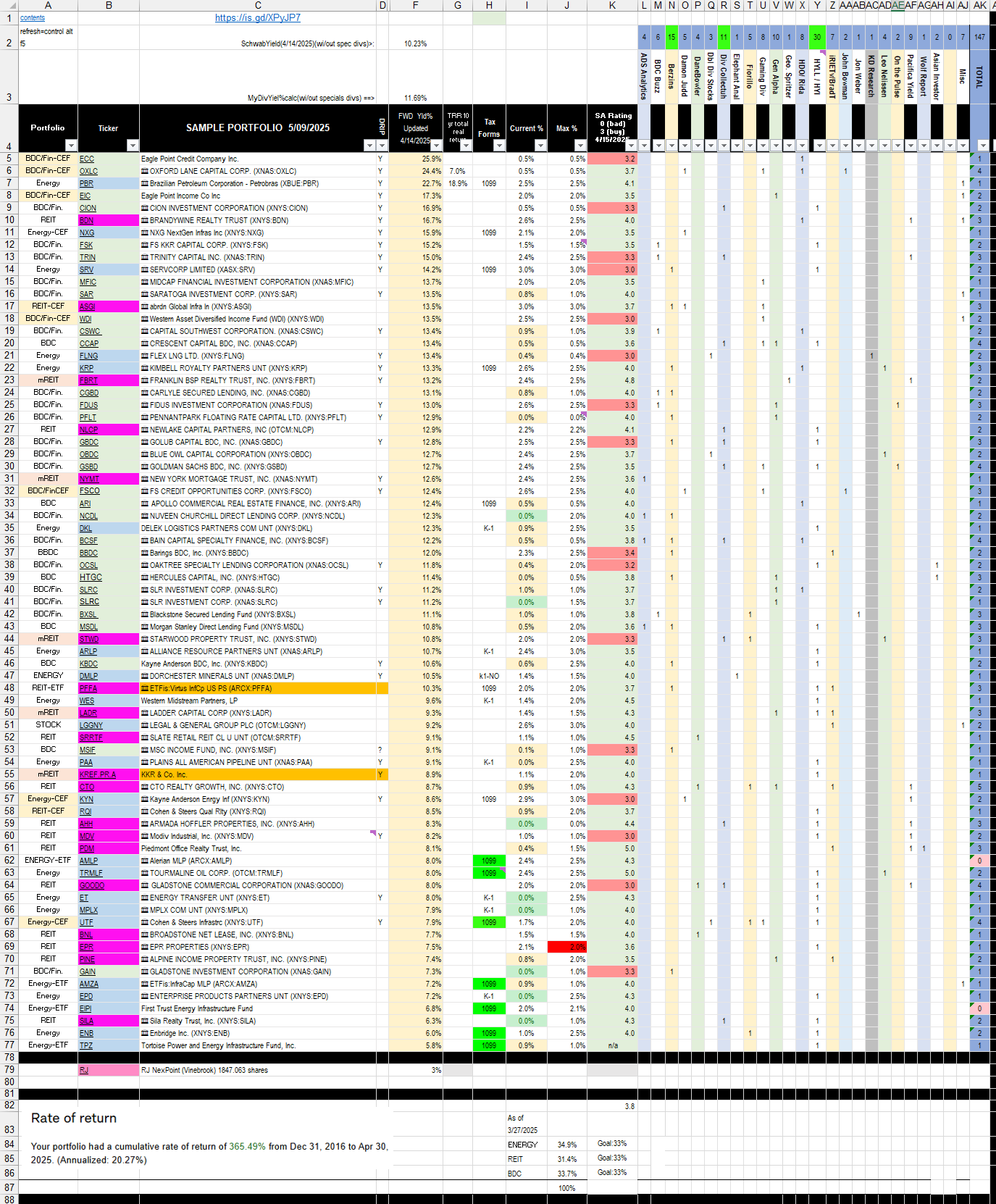Image resolution: width=996 pixels, height=1204 pixels.
Task: Click the stock icon beside BRANDYWINE REALTY TRUST
Action: point(145,220)
